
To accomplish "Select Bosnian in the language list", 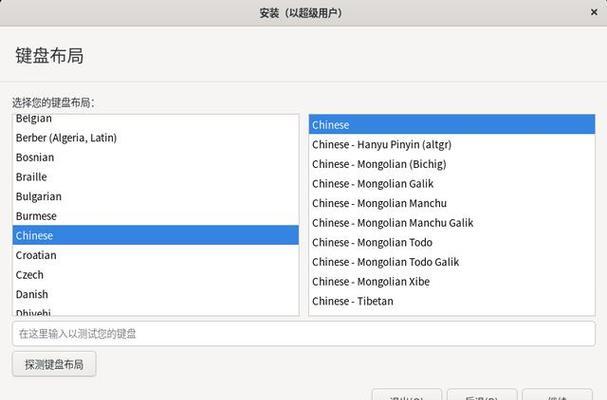I will coord(156,157).
